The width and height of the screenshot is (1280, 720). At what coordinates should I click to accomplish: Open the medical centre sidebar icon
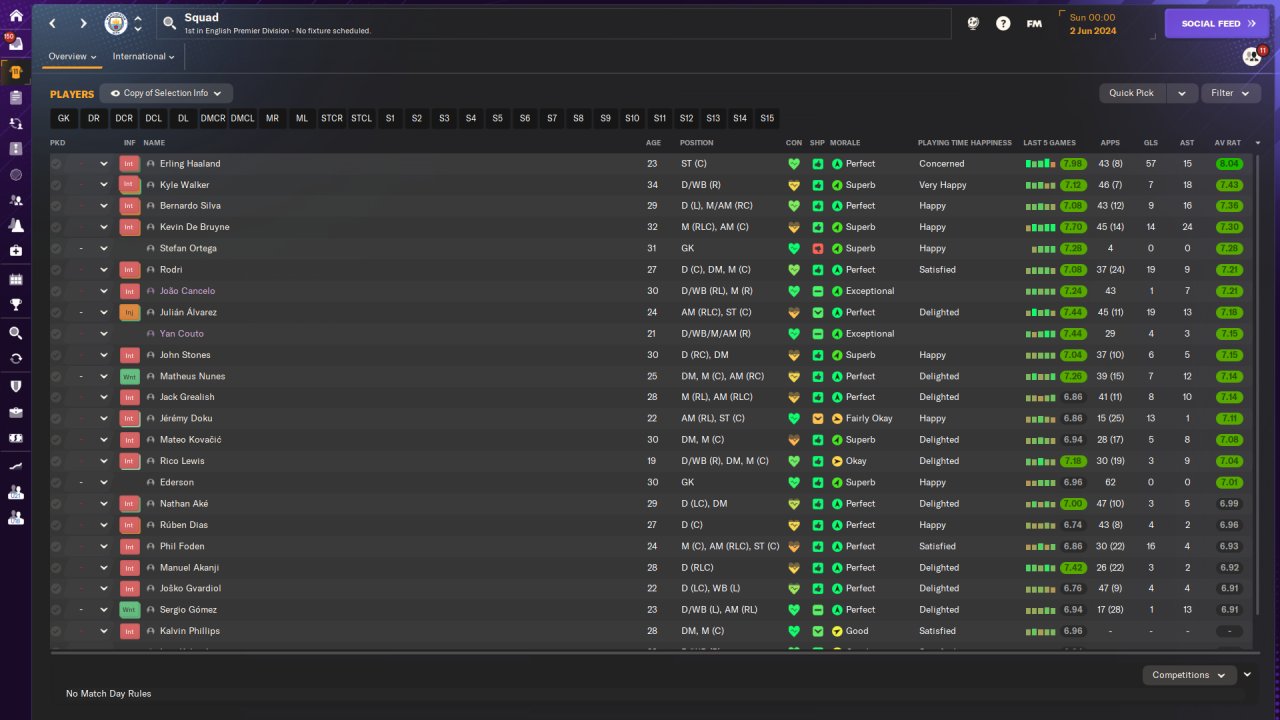[15, 251]
